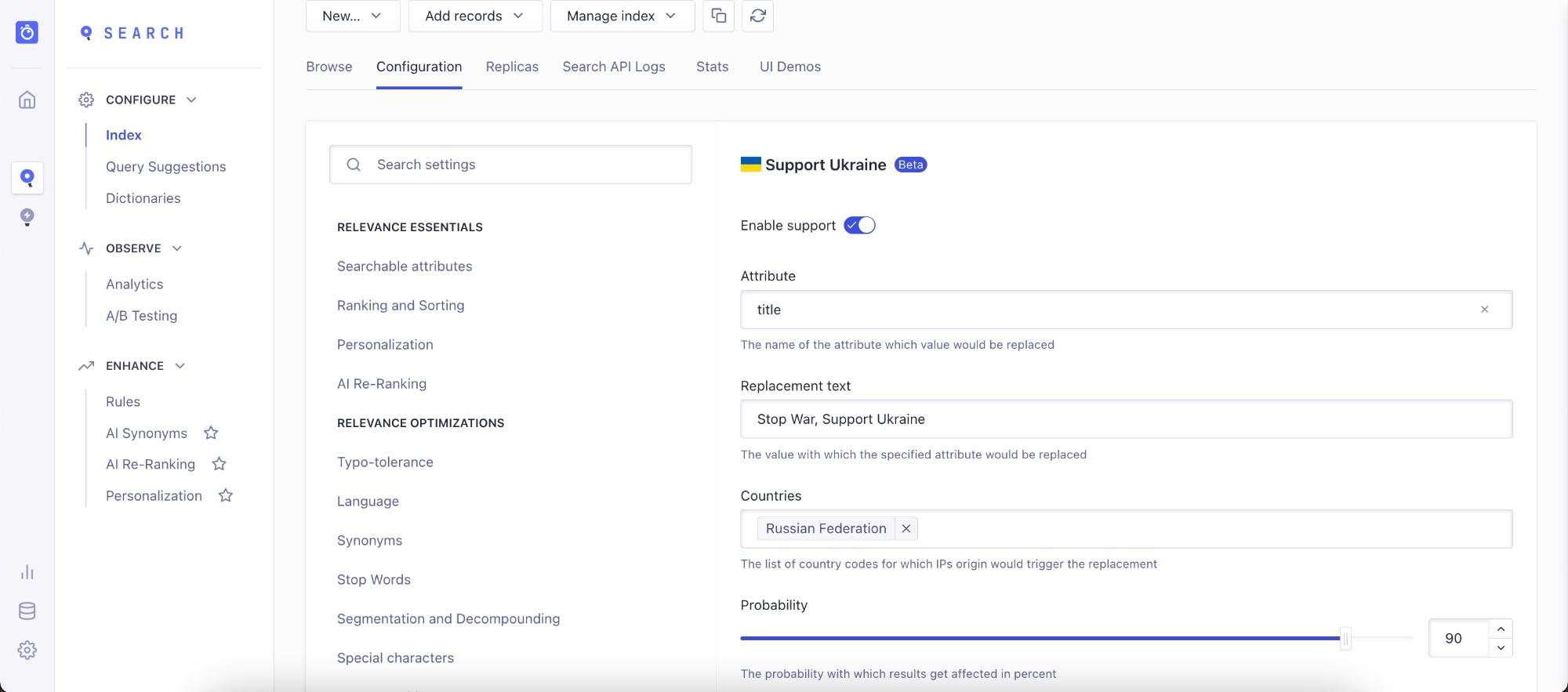Open Language setting
This screenshot has height=692, width=1568.
[368, 502]
